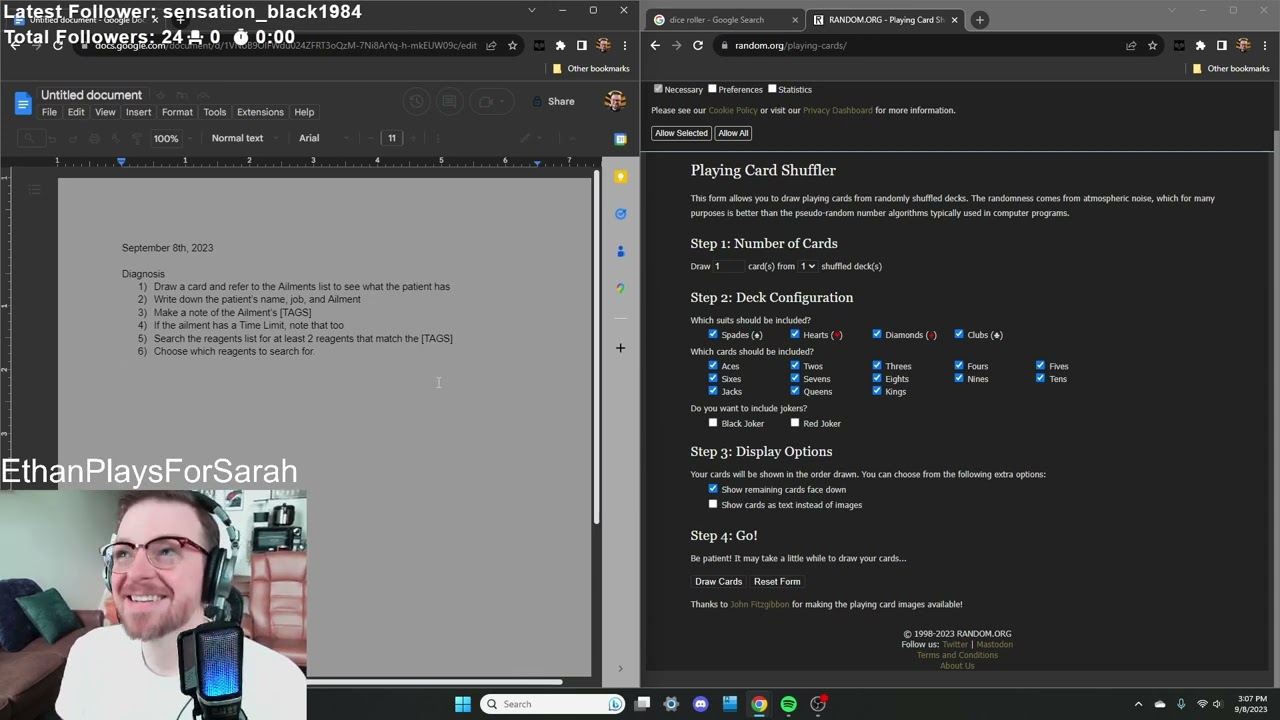
Task: Open Google Docs home via Docs logo
Action: 23,103
